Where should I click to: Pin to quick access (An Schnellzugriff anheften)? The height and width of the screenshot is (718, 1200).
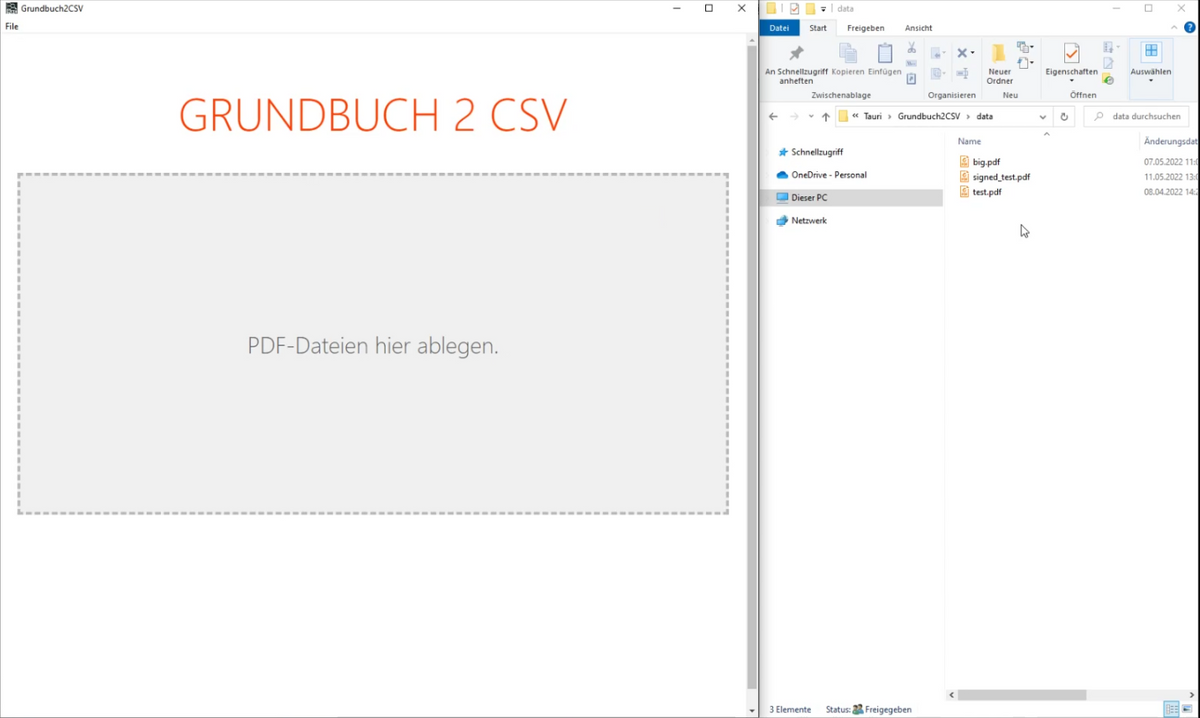pyautogui.click(x=796, y=65)
